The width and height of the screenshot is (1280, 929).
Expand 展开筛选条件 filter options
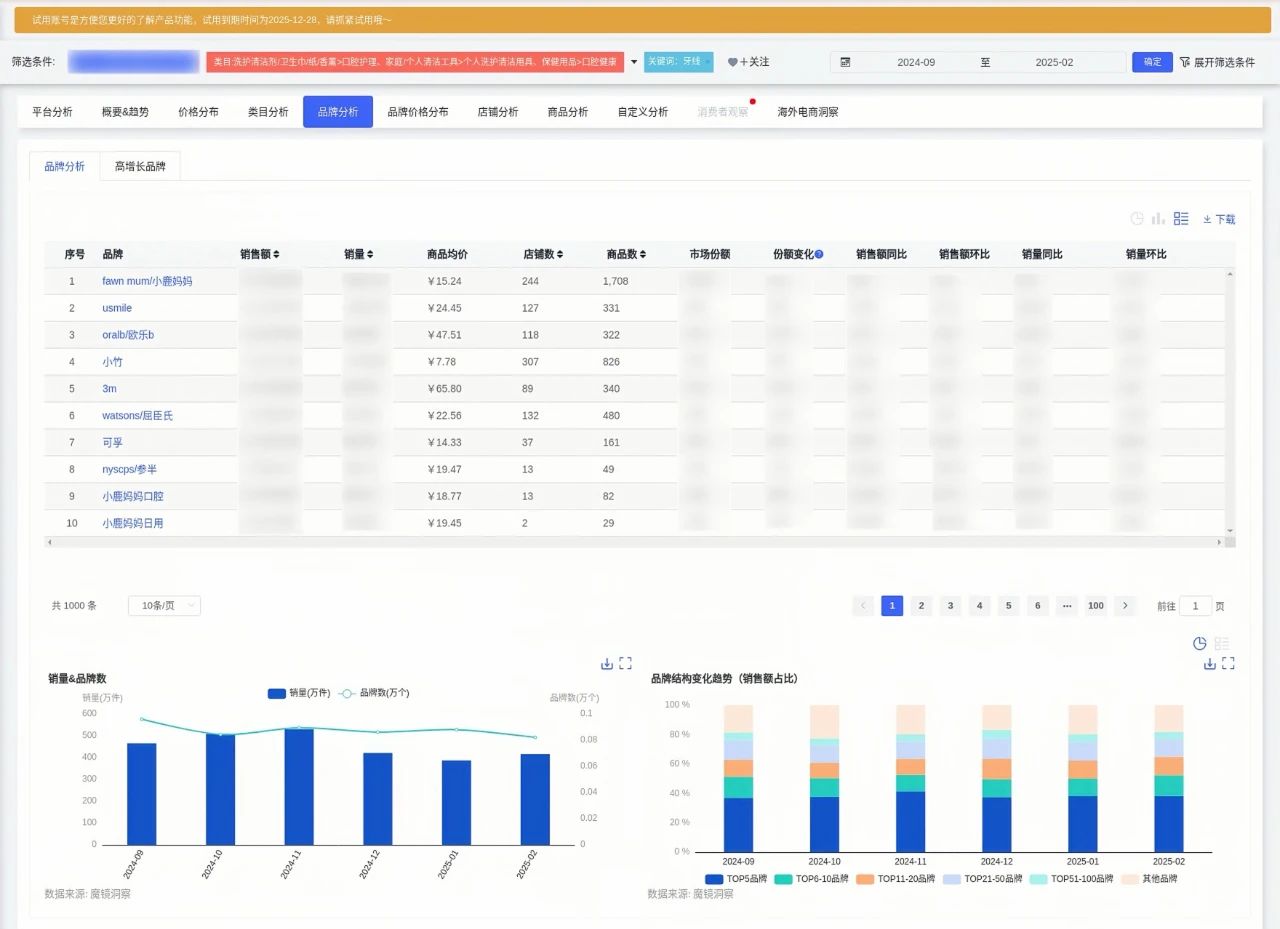1217,62
